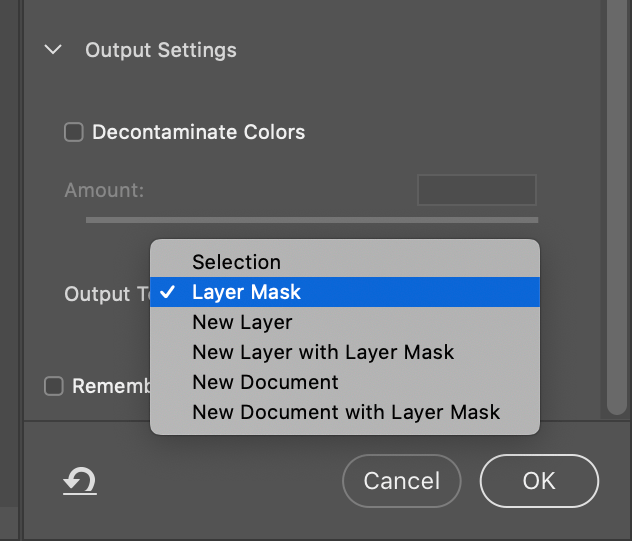Screen dimensions: 632x541
Task: Click the Amount slider track
Action: 312,219
